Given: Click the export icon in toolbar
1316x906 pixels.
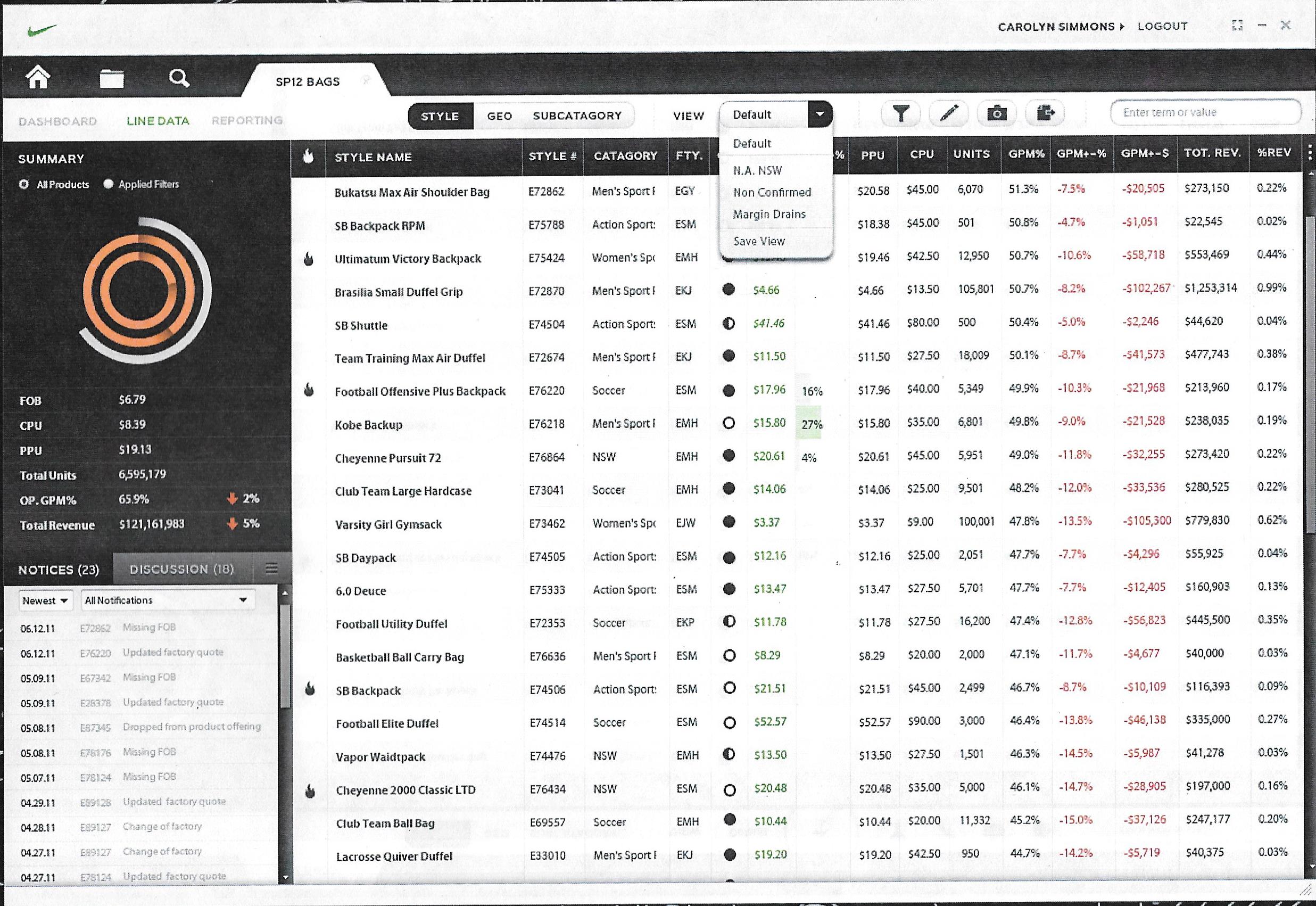Looking at the screenshot, I should tap(1045, 113).
